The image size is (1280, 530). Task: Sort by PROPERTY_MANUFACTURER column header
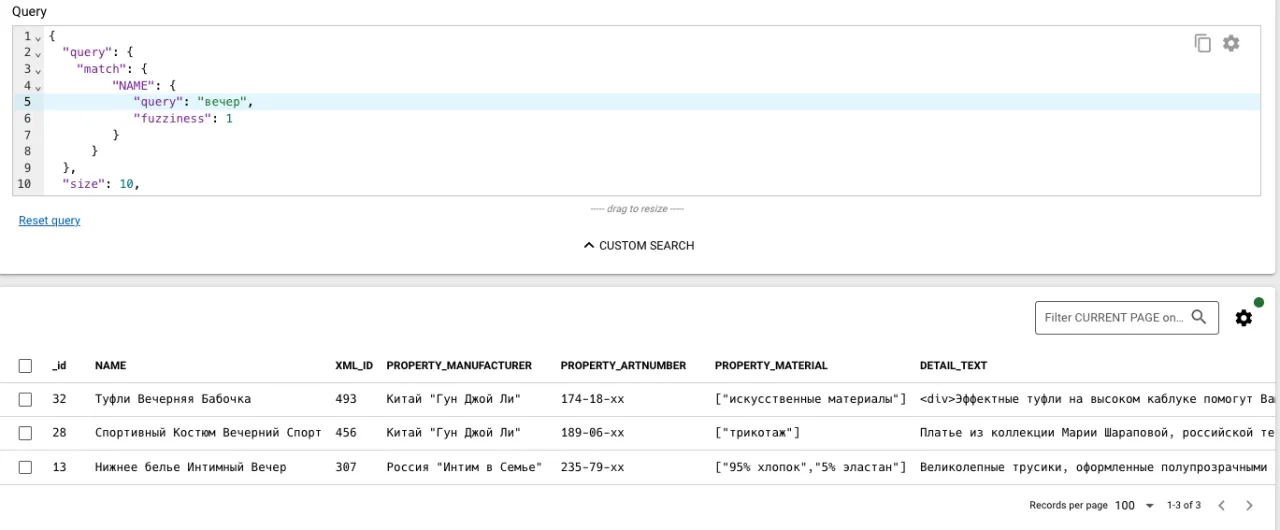pos(459,366)
